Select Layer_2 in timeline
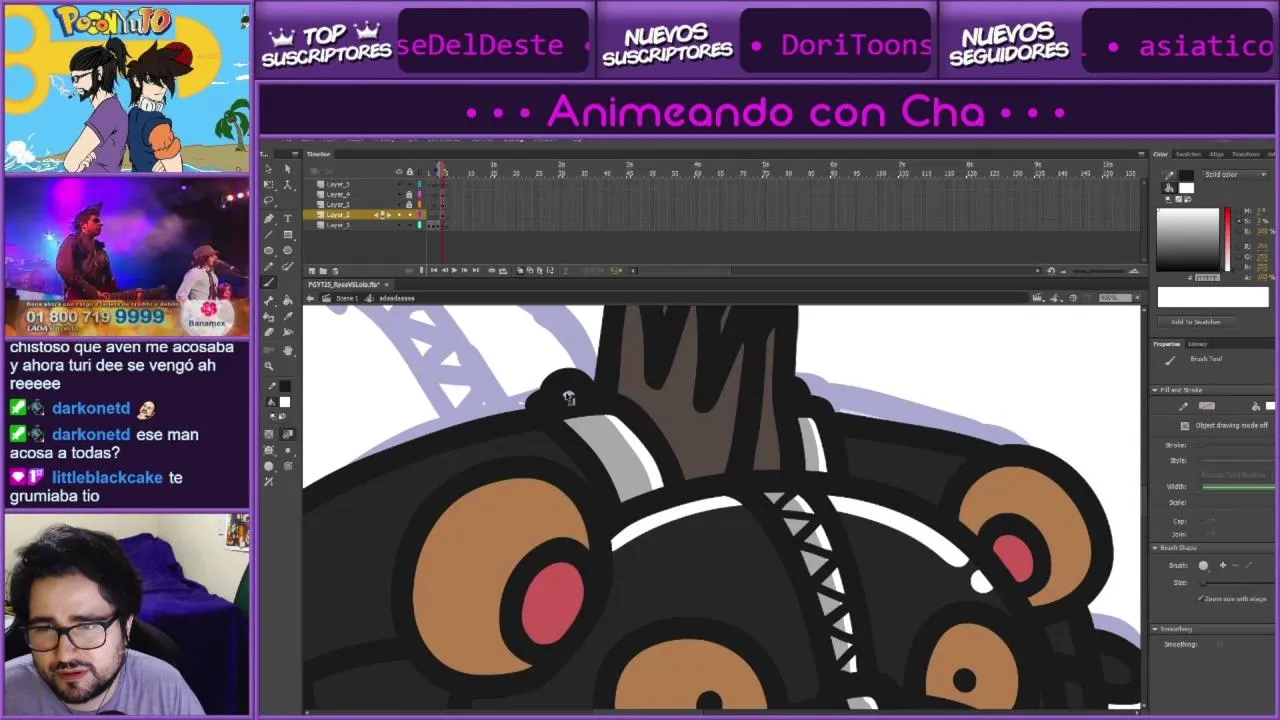Viewport: 1280px width, 720px height. [x=338, y=214]
